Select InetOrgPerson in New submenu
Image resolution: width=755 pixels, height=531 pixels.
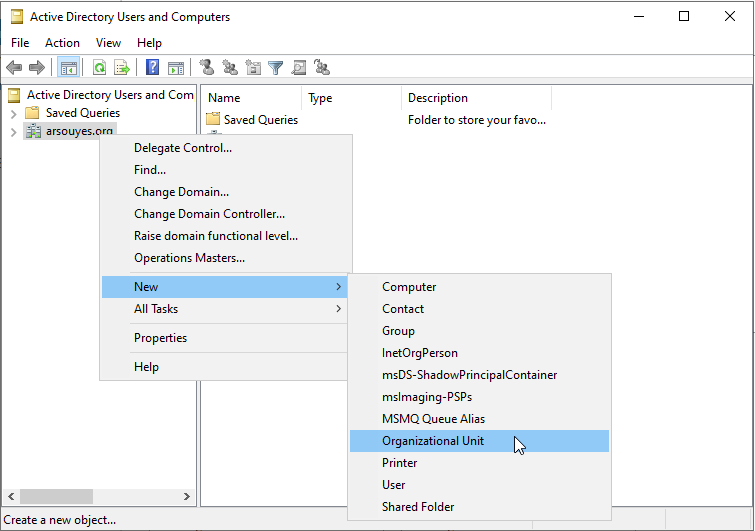tap(479, 353)
